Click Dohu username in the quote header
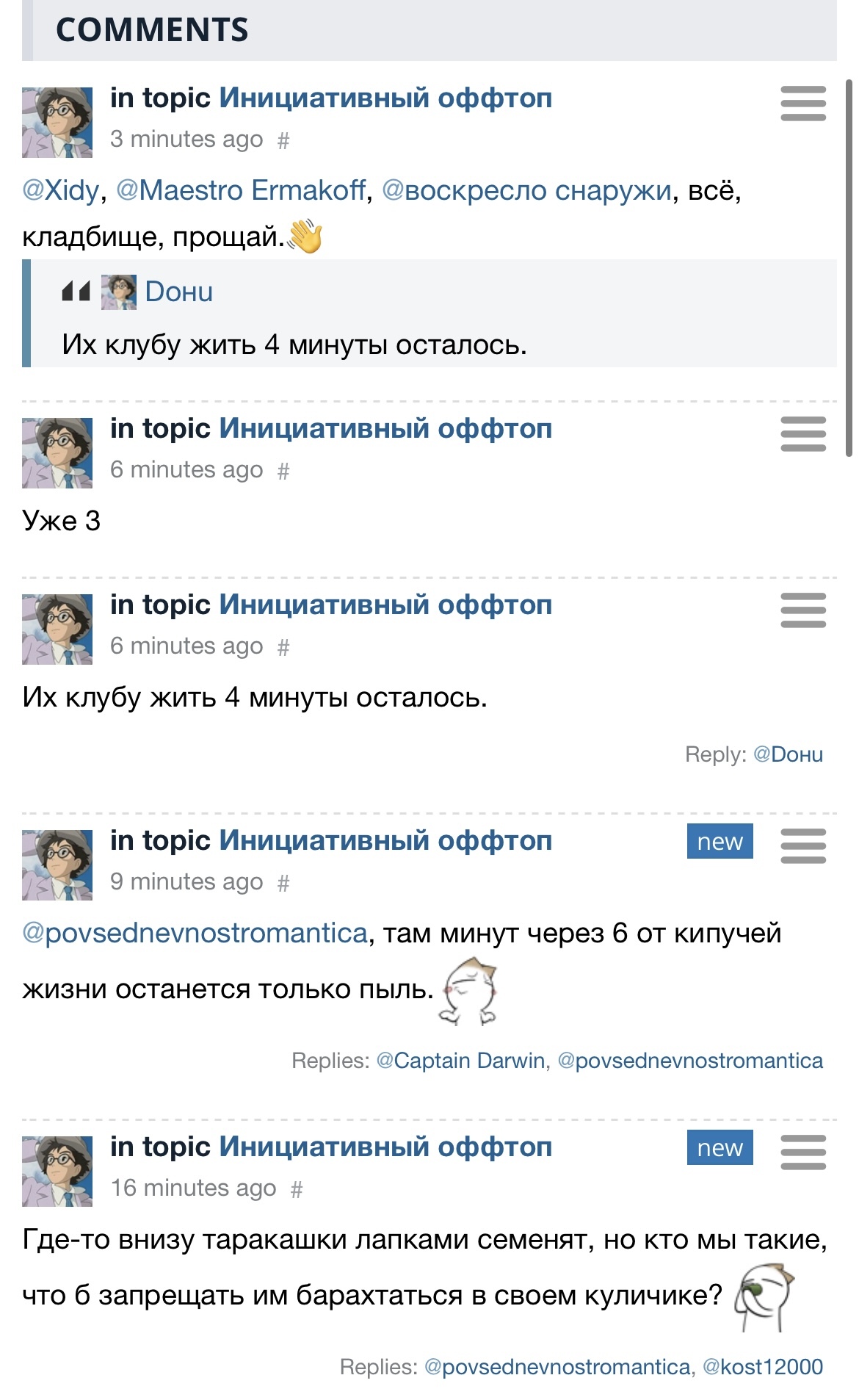 pyautogui.click(x=179, y=292)
